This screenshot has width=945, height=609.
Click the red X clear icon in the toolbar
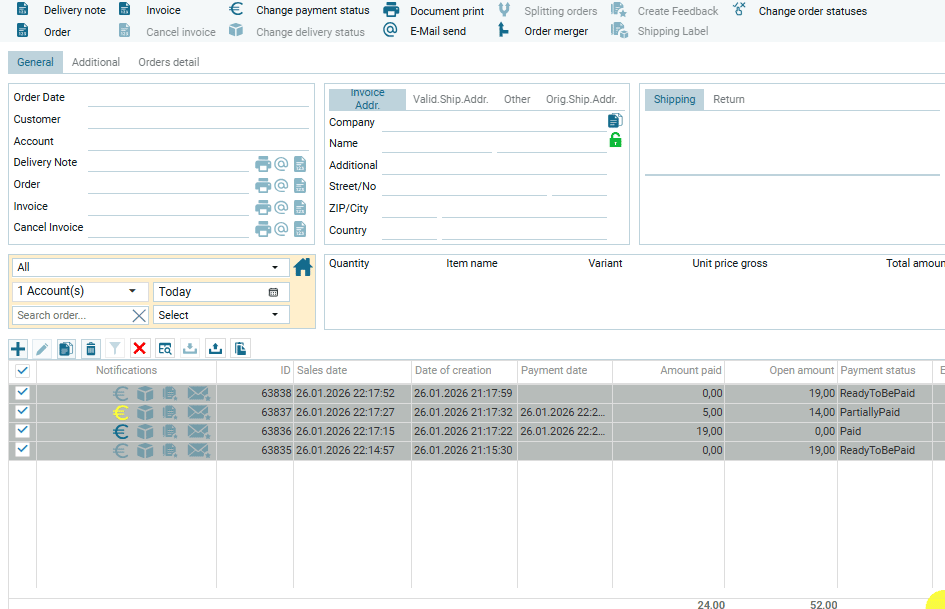pyautogui.click(x=140, y=348)
